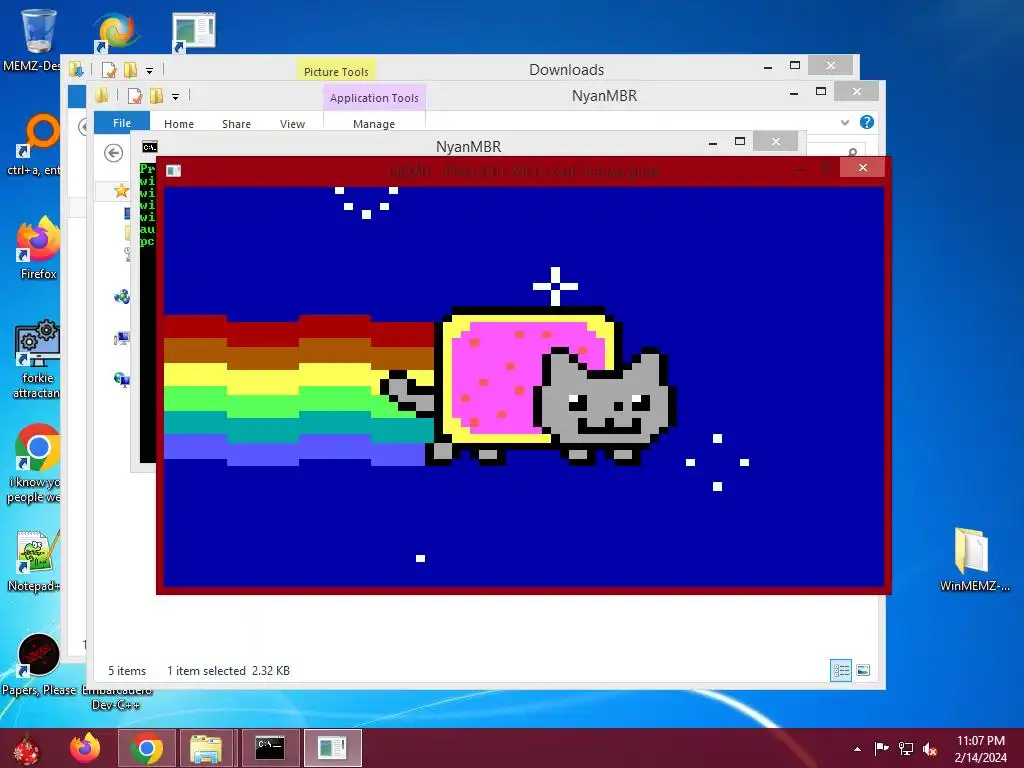The height and width of the screenshot is (768, 1024).
Task: Select the View ribbon tab
Action: coord(292,123)
